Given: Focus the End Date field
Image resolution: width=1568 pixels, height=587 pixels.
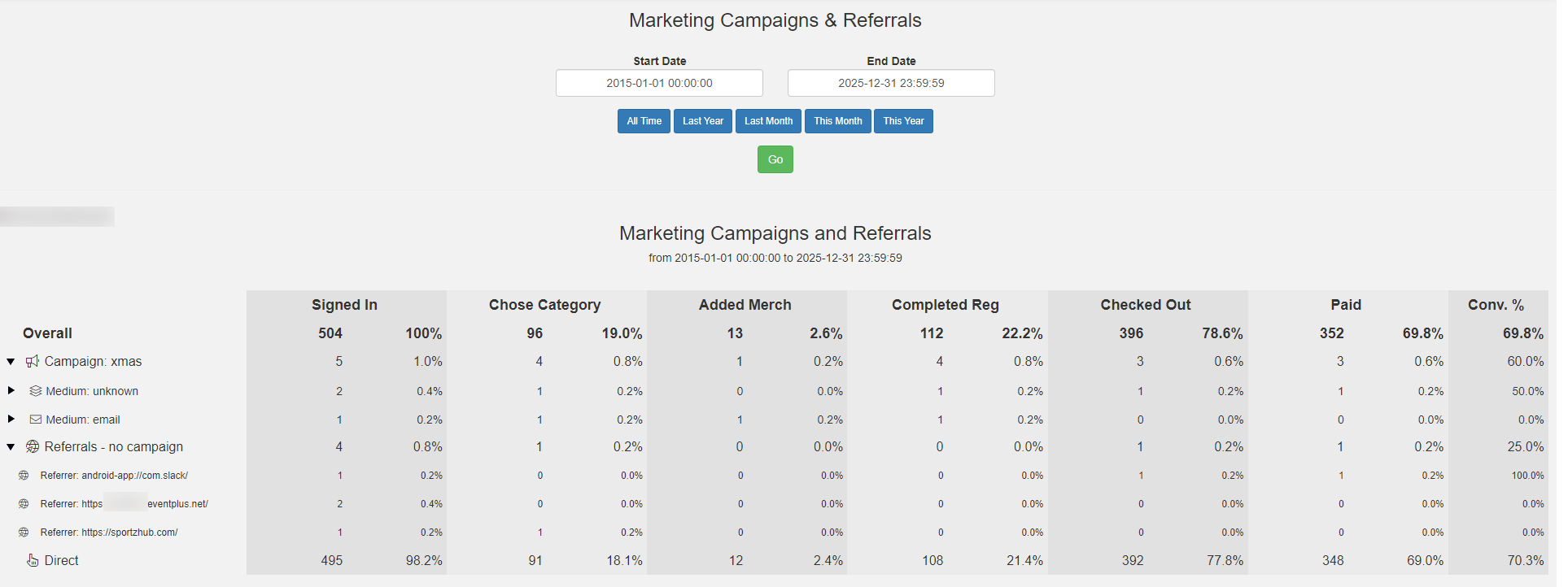Looking at the screenshot, I should [x=891, y=83].
